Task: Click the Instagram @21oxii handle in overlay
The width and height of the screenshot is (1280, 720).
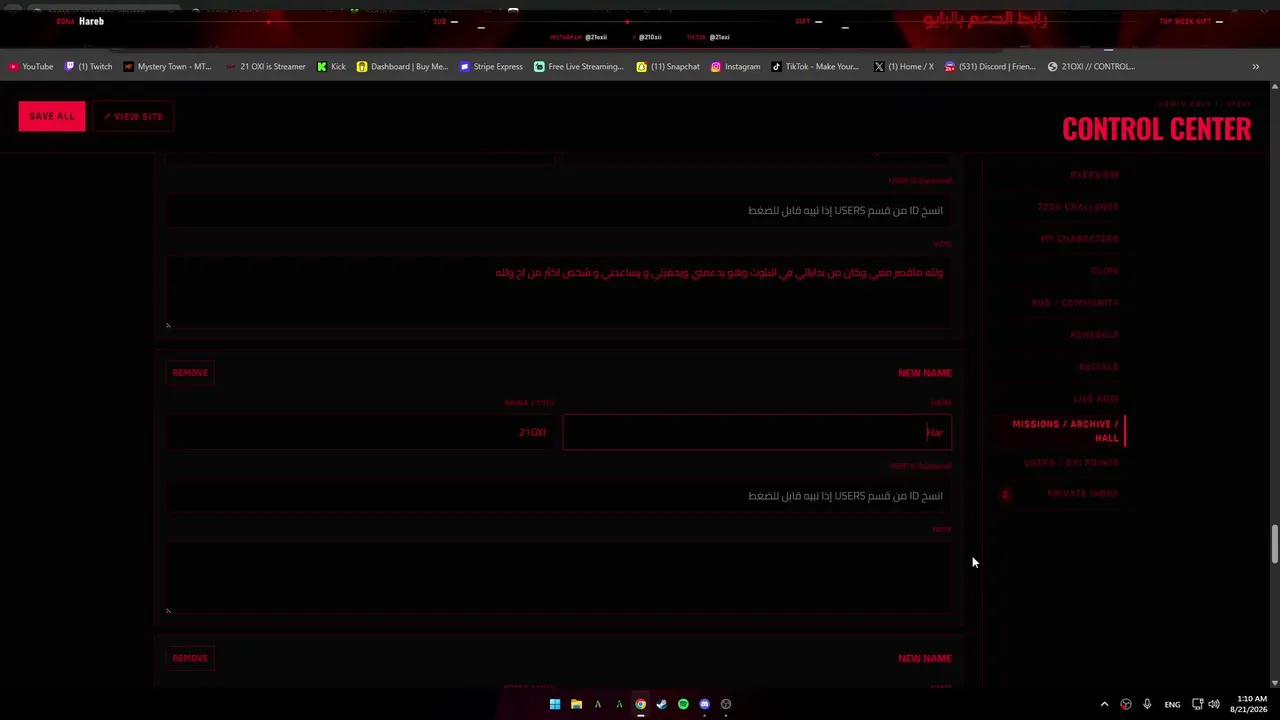Action: pyautogui.click(x=596, y=37)
